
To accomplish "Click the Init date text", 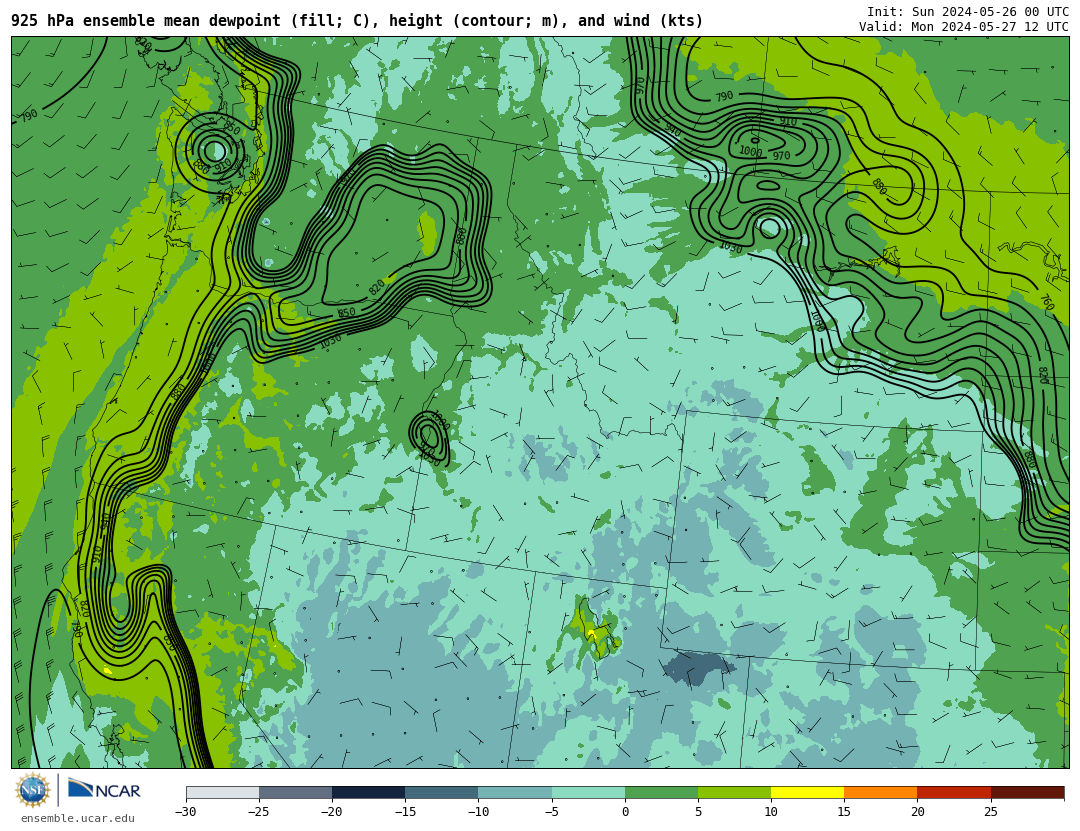I will [968, 12].
